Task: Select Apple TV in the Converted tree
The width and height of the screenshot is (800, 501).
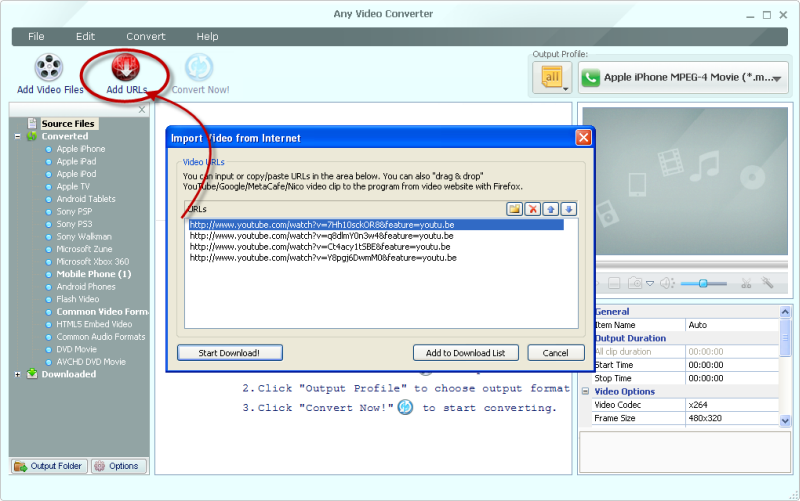Action: pos(73,187)
